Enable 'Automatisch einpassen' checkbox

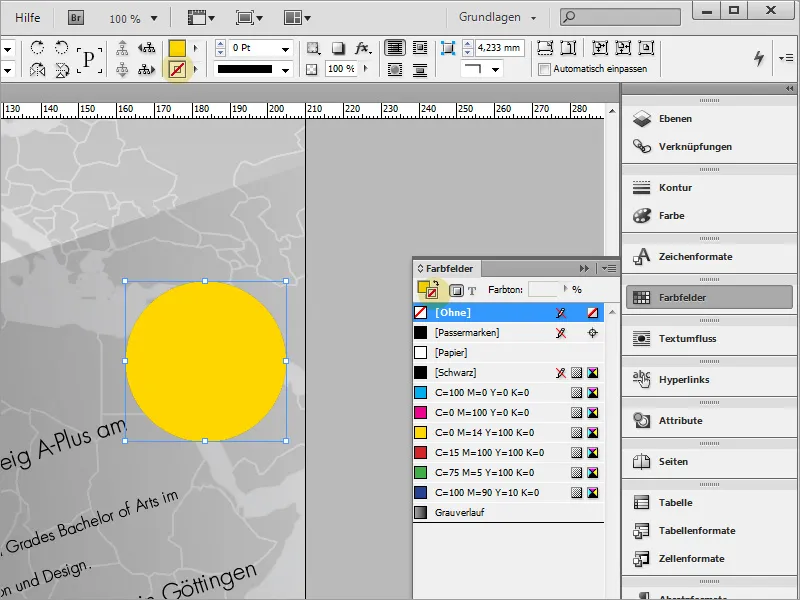point(544,69)
